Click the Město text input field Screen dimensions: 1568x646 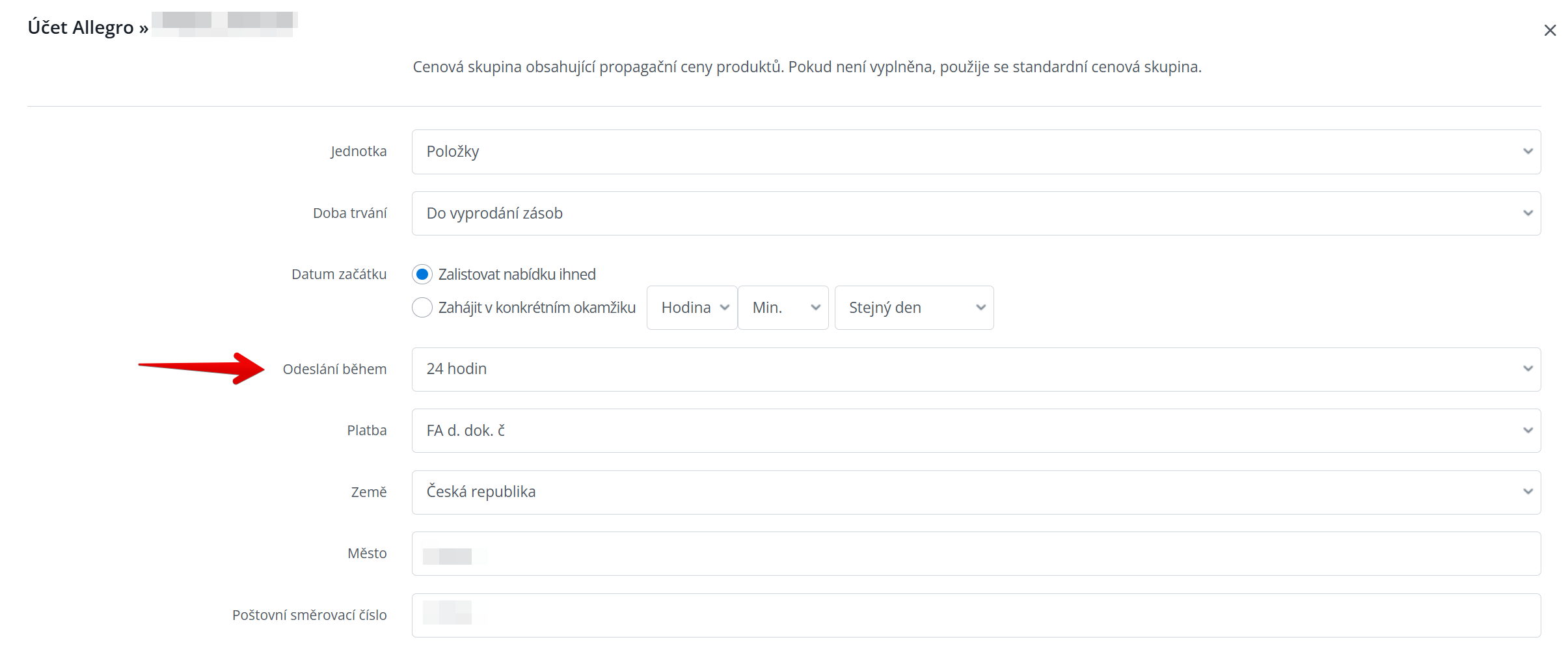[x=975, y=554]
